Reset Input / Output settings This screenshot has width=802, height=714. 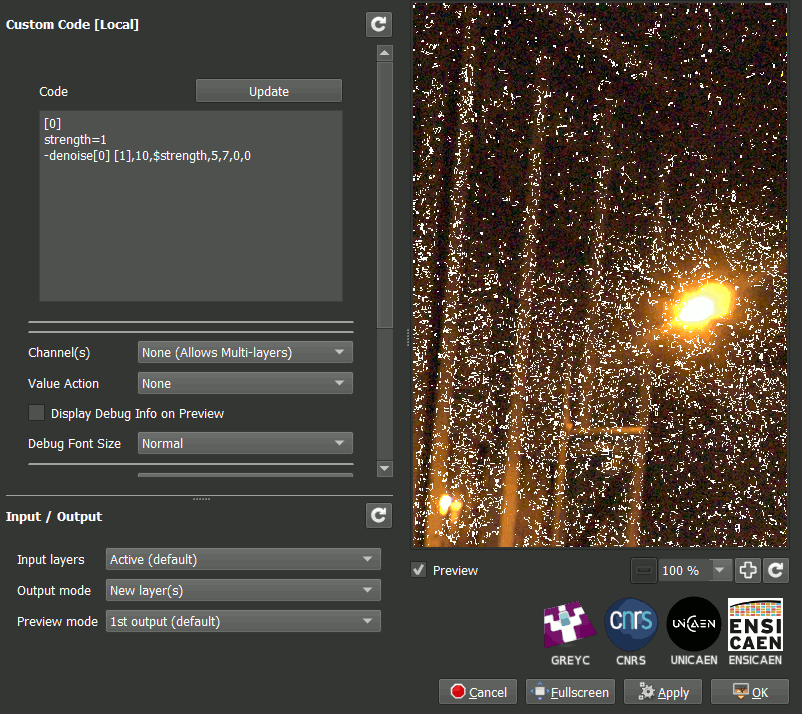click(378, 516)
